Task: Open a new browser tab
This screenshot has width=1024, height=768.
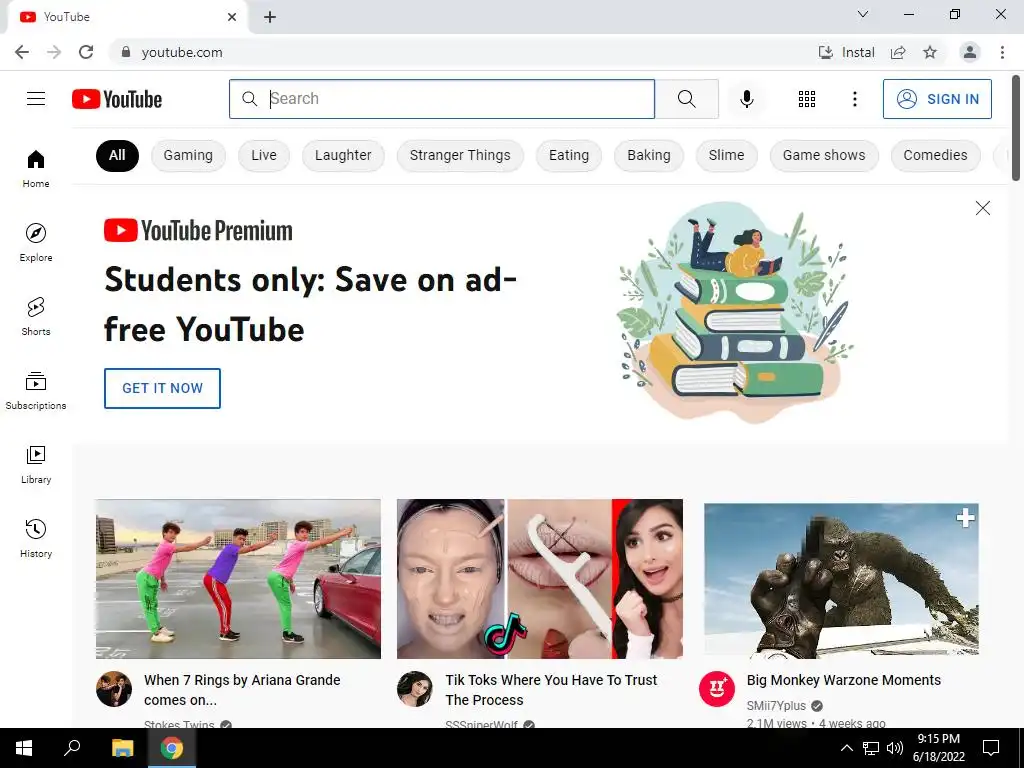Action: tap(270, 17)
